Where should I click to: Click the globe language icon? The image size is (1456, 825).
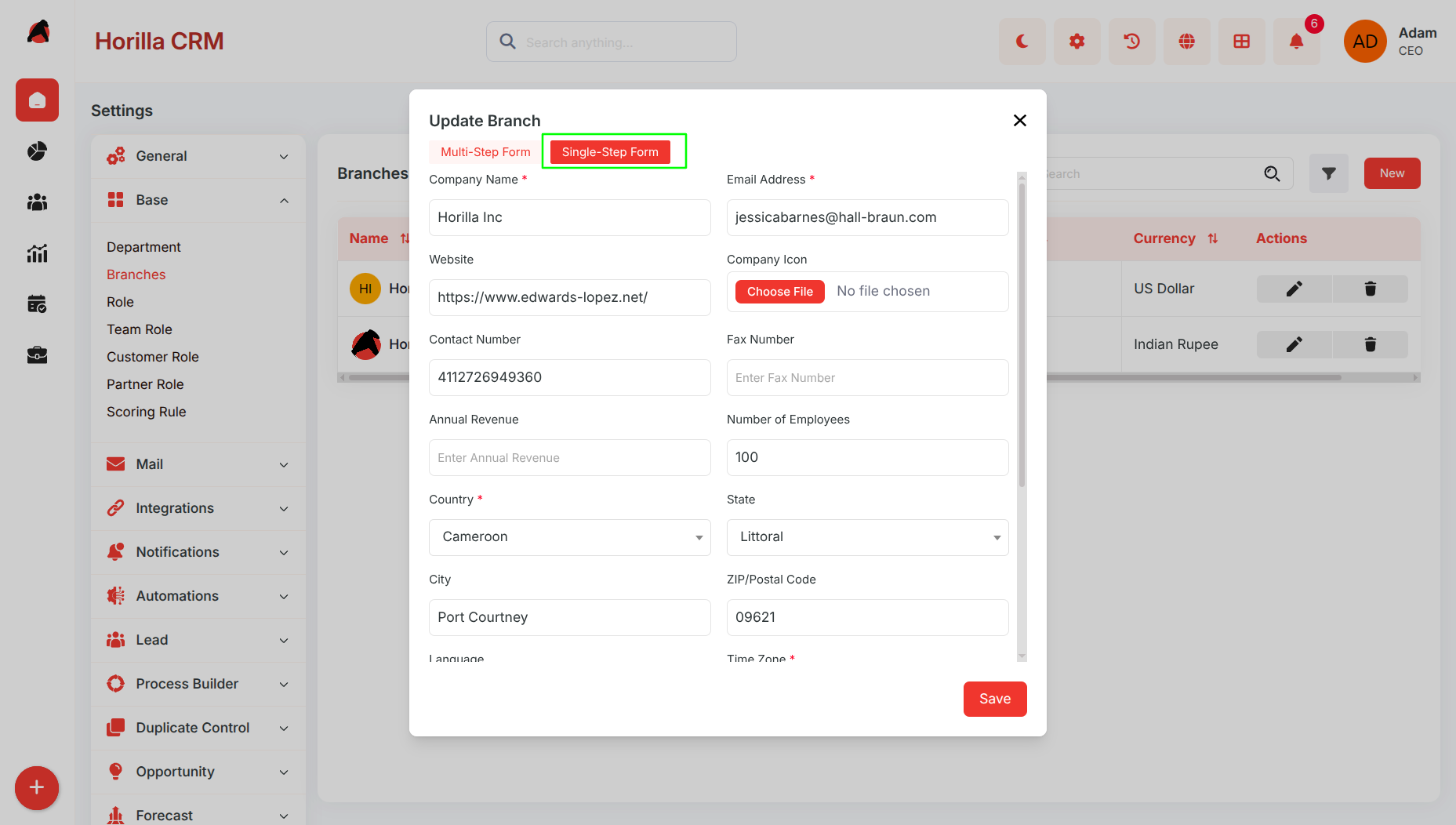(x=1186, y=42)
